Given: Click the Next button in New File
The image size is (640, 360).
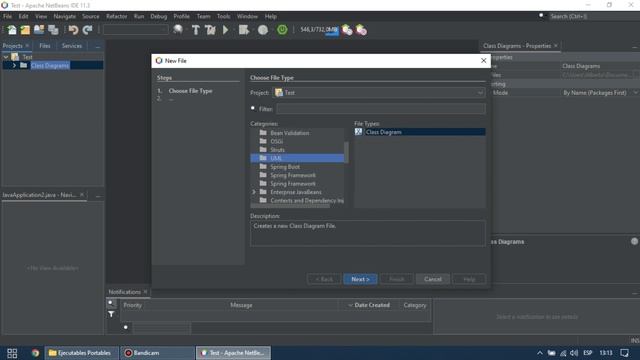Looking at the screenshot, I should (x=360, y=279).
